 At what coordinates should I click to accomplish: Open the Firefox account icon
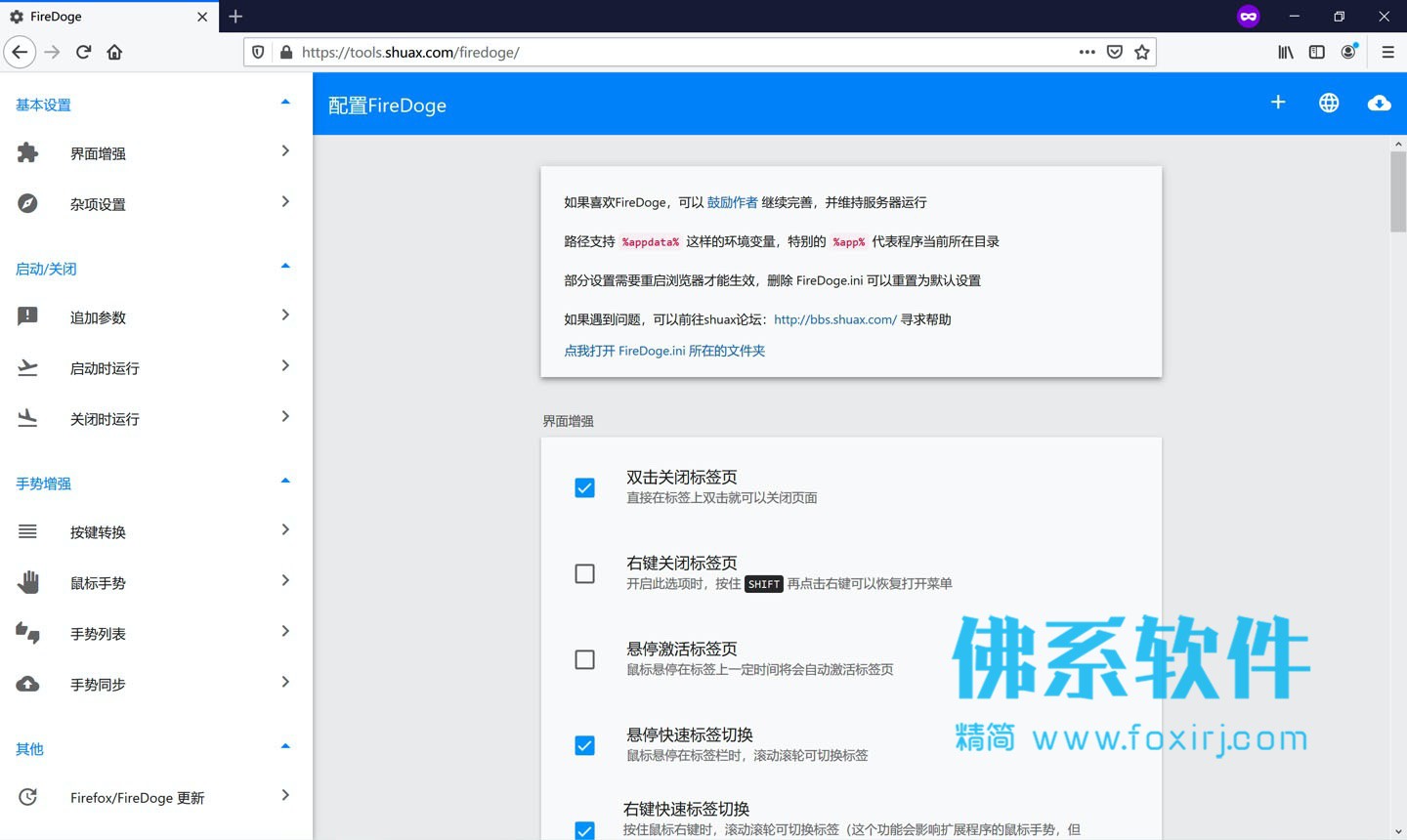(x=1348, y=52)
